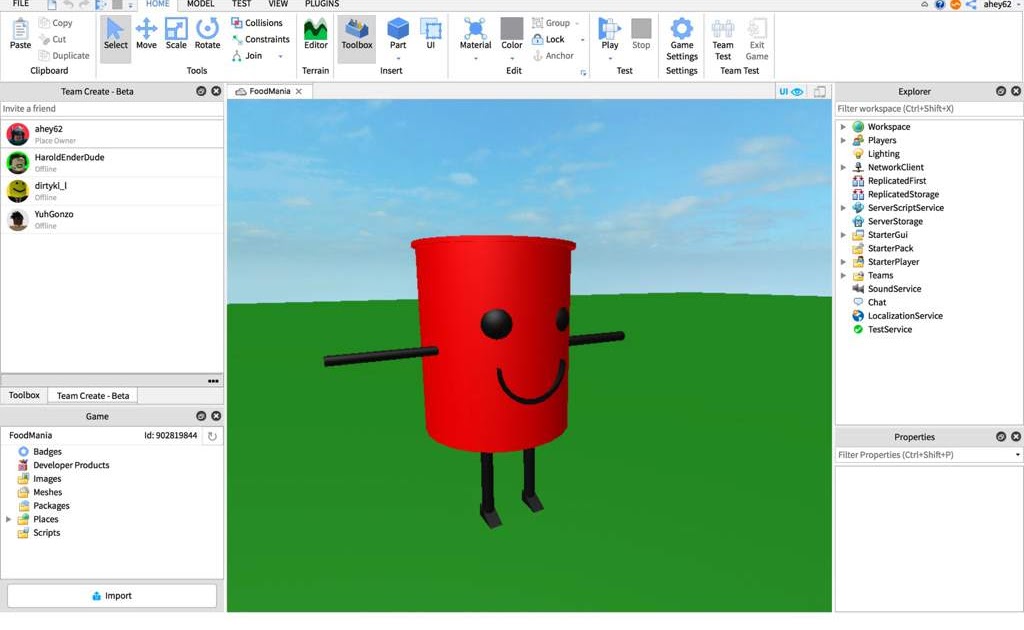
Task: Select Lighting in Explorer
Action: pos(883,154)
